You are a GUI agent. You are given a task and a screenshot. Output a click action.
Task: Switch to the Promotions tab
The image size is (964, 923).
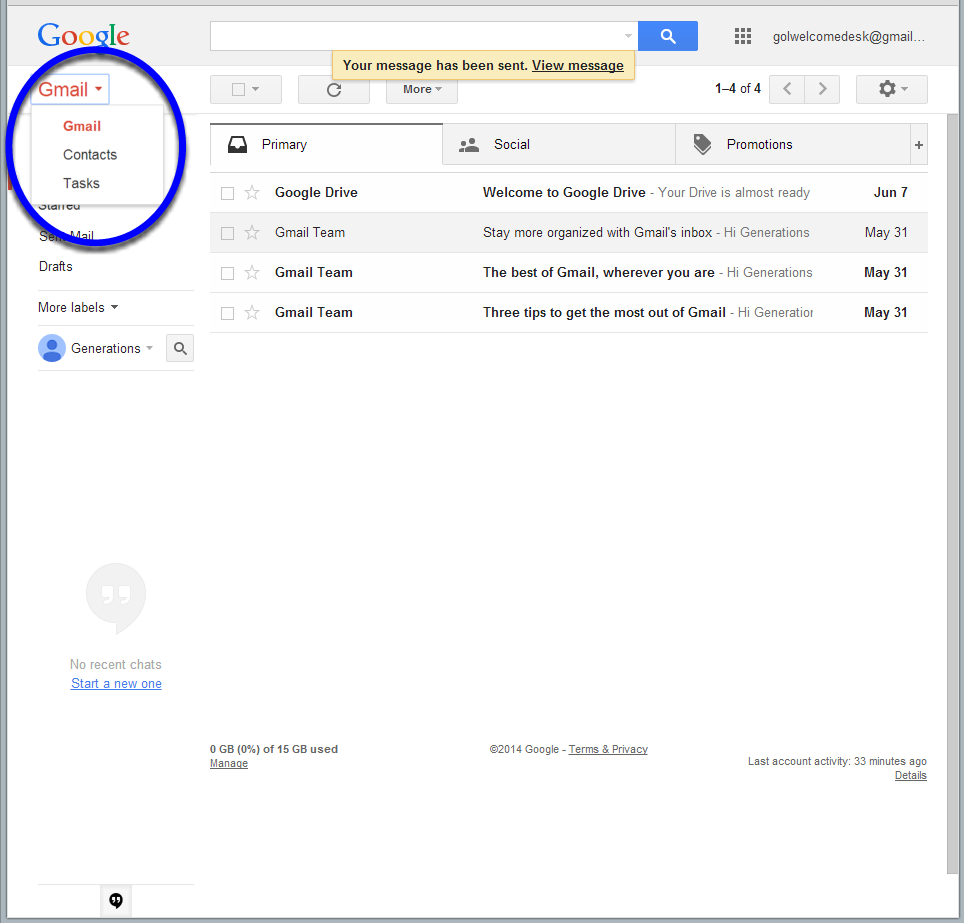793,145
